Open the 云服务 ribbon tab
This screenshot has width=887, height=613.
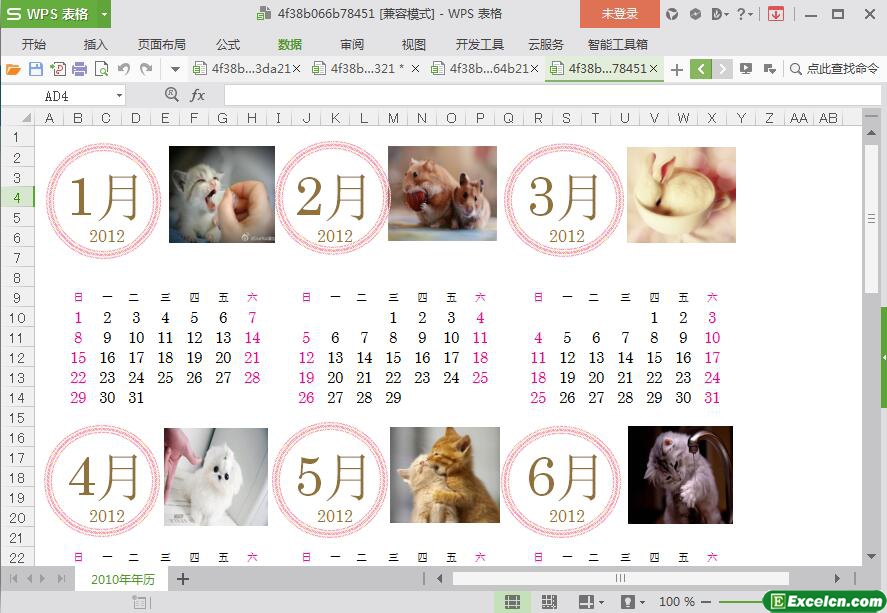pos(545,45)
